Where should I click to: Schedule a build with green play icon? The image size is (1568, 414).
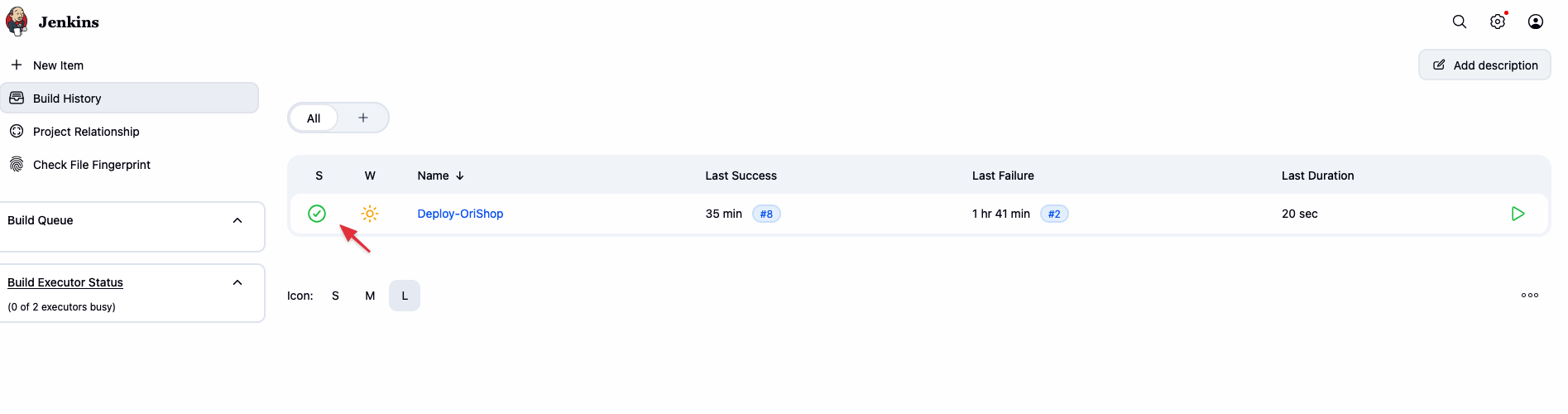point(1518,214)
